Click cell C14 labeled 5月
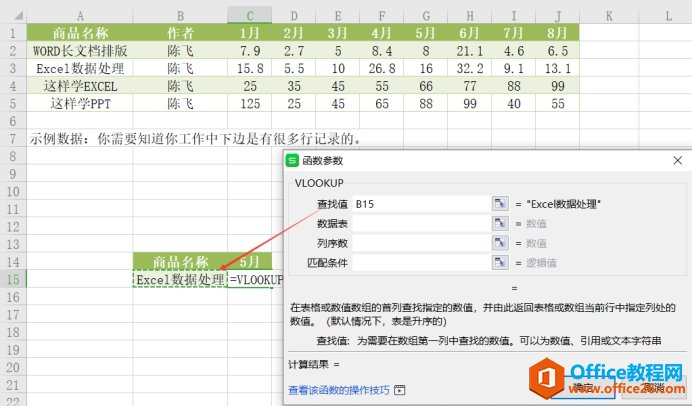This screenshot has width=692, height=406. click(250, 261)
